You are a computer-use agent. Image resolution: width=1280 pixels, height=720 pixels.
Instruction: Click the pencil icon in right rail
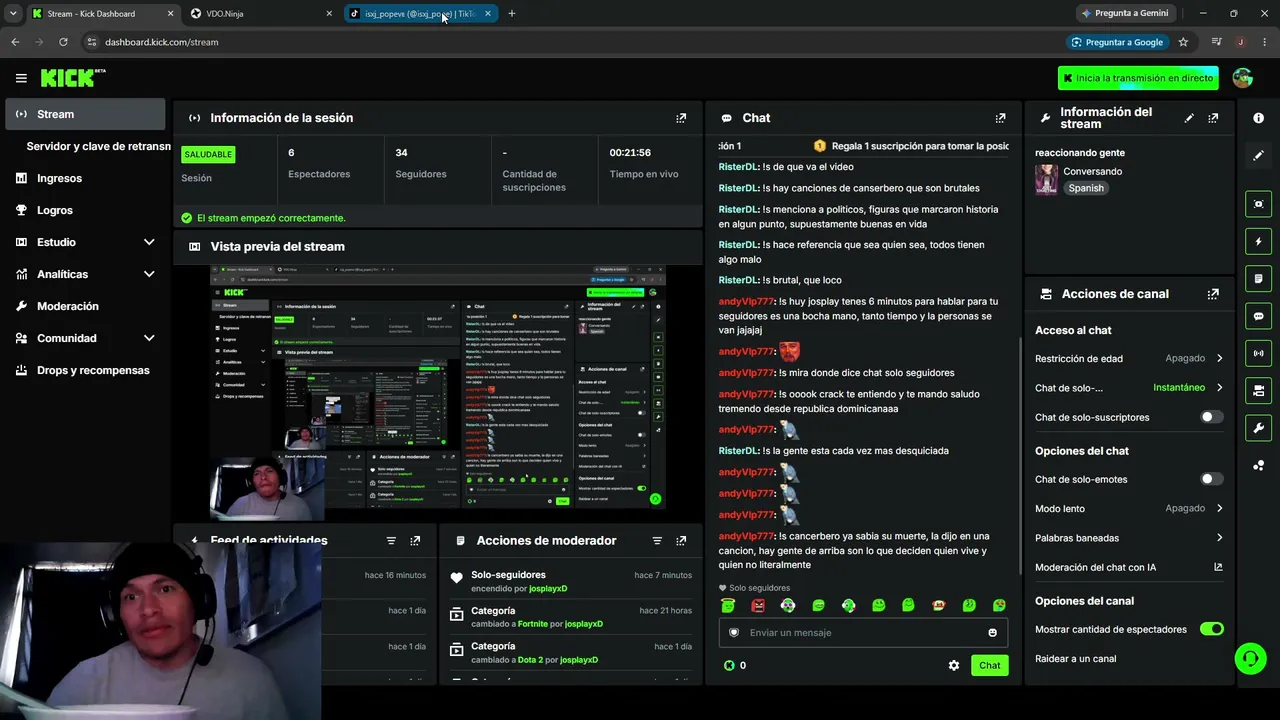click(x=1258, y=155)
